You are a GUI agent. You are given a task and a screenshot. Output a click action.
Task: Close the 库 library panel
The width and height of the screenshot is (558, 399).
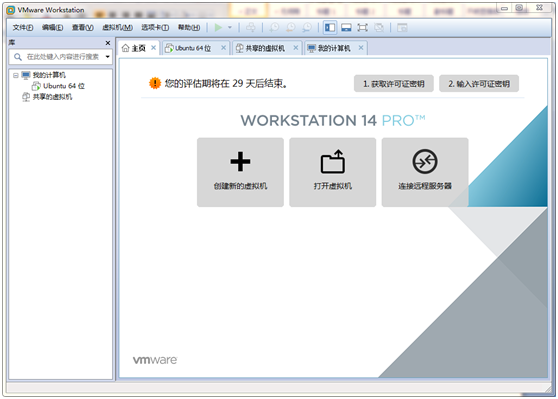(108, 43)
